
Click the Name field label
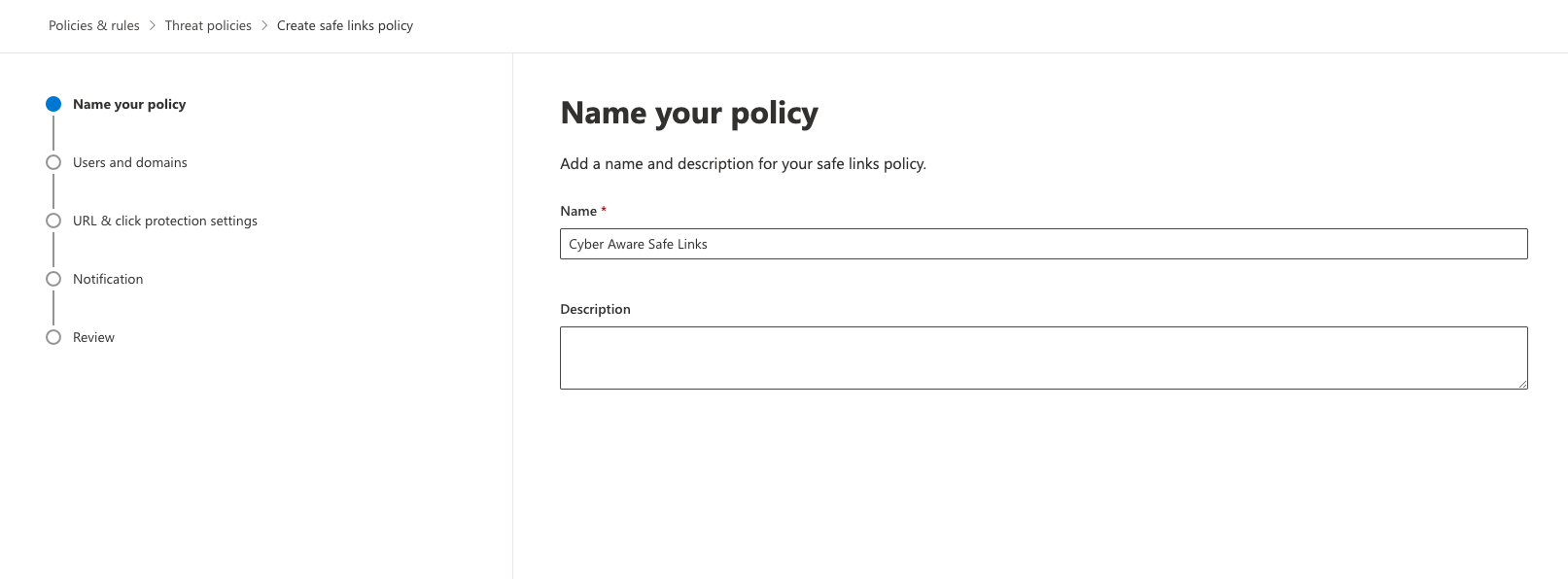pyautogui.click(x=578, y=211)
